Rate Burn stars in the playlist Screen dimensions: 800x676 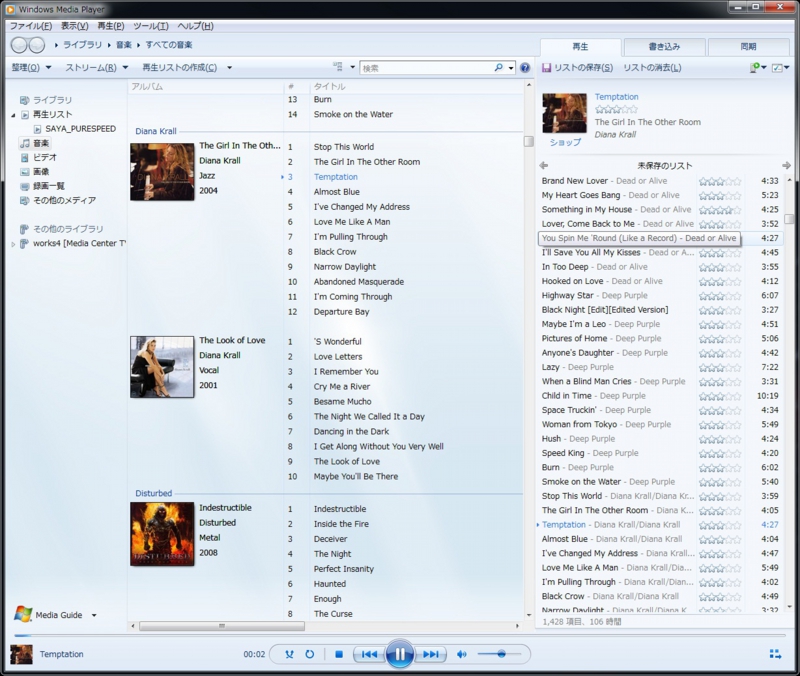719,468
